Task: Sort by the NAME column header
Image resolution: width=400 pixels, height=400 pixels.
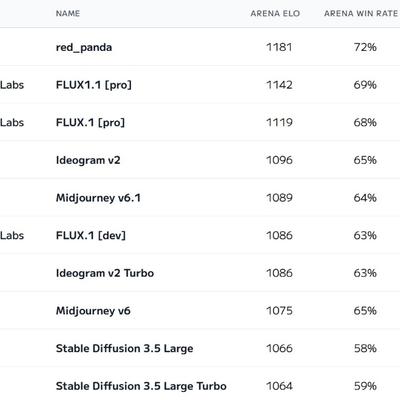Action: [x=68, y=13]
